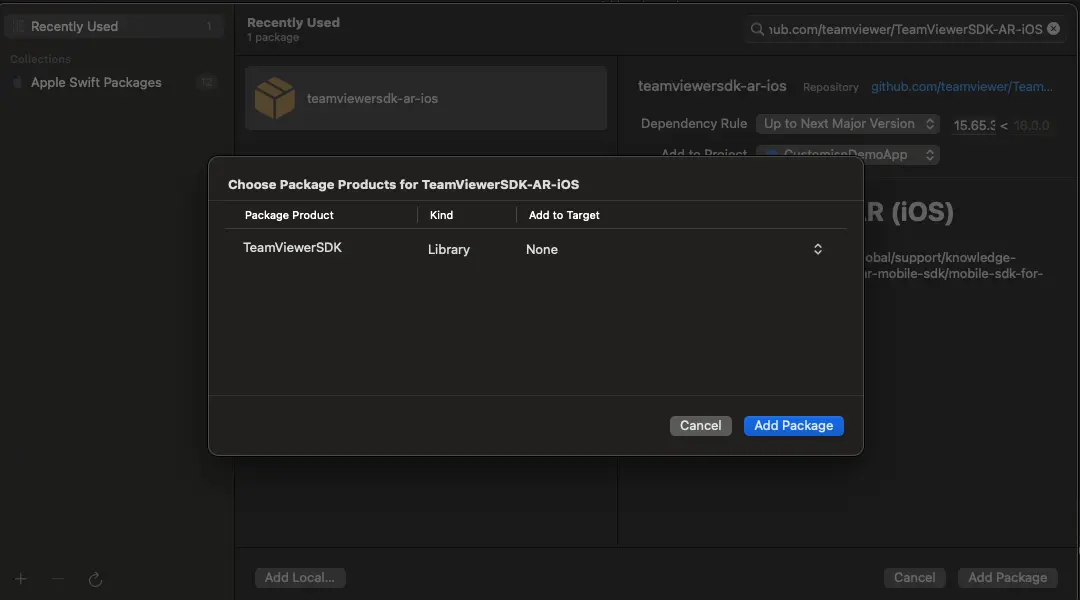Click the minus remove collection icon
Viewport: 1080px width, 600px height.
(x=58, y=579)
